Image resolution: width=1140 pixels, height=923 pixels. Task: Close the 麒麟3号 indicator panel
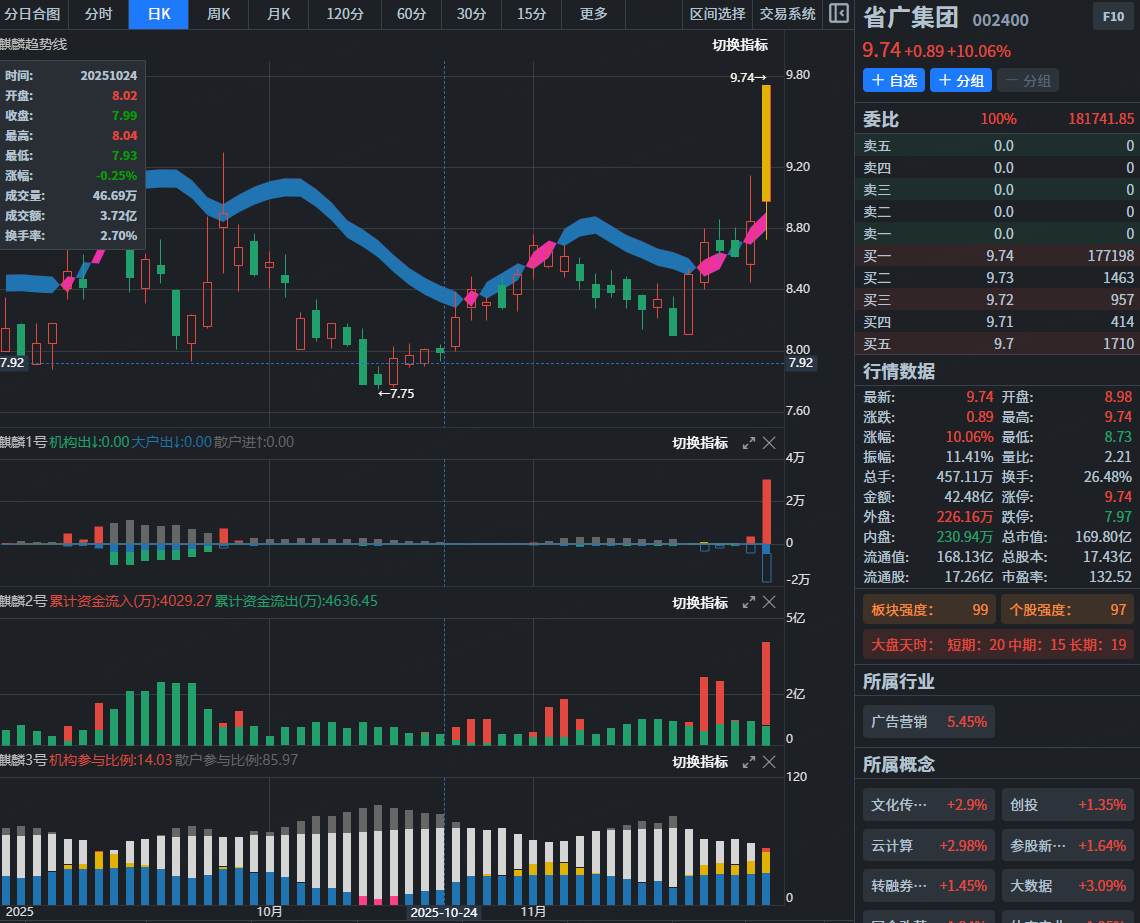(x=769, y=761)
